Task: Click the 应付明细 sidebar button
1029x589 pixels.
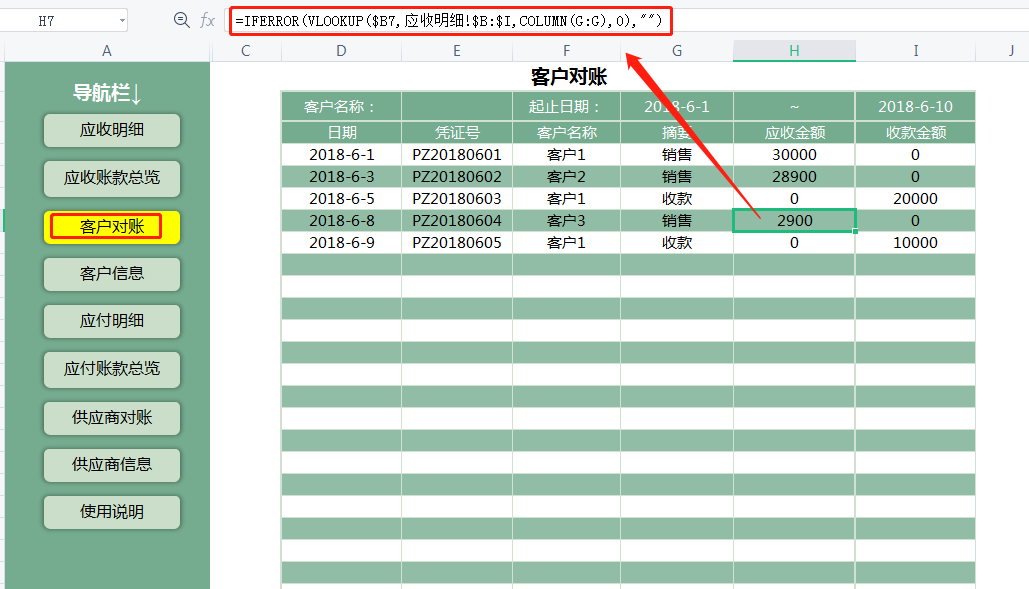Action: click(x=111, y=322)
